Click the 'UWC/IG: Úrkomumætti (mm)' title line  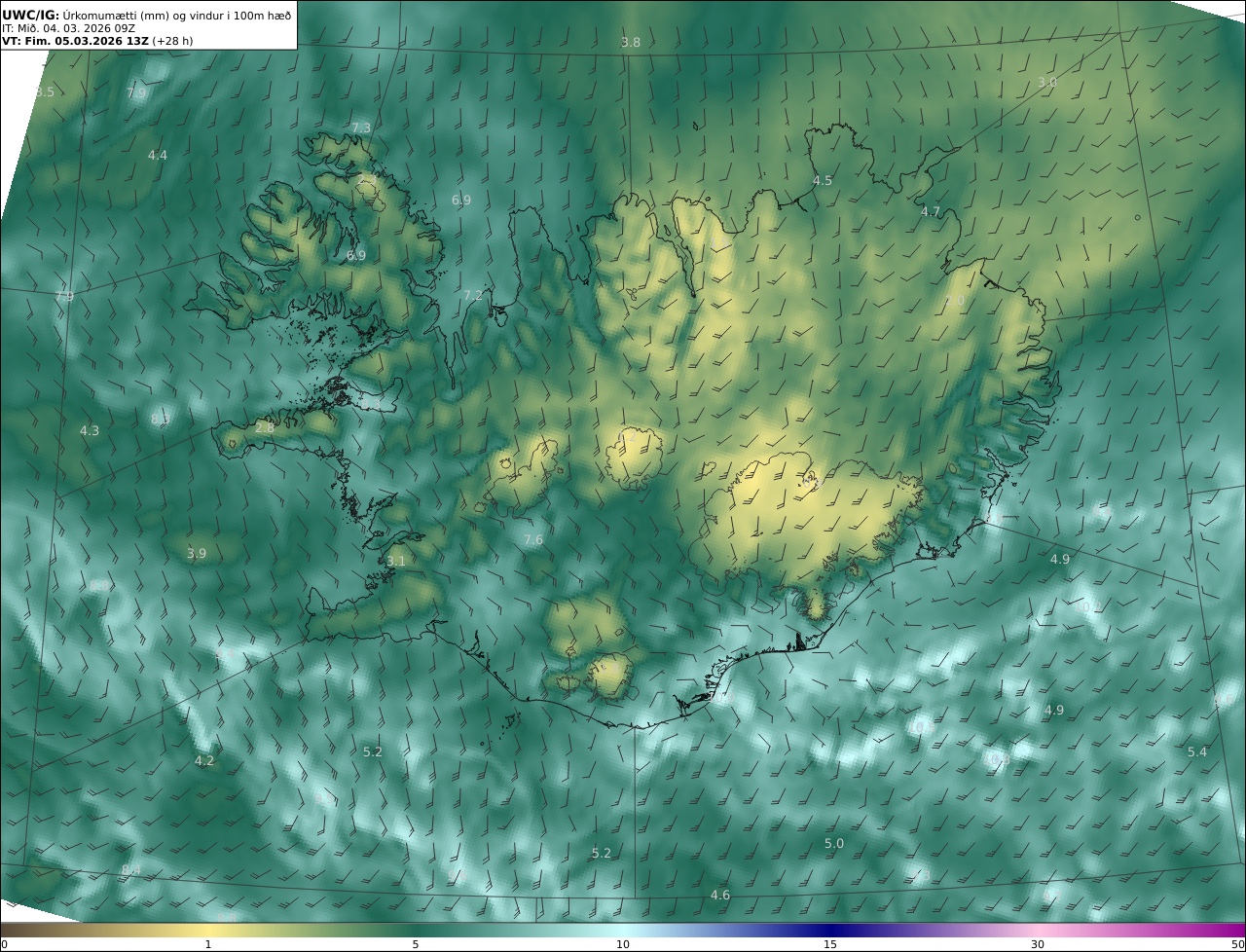coord(146,14)
